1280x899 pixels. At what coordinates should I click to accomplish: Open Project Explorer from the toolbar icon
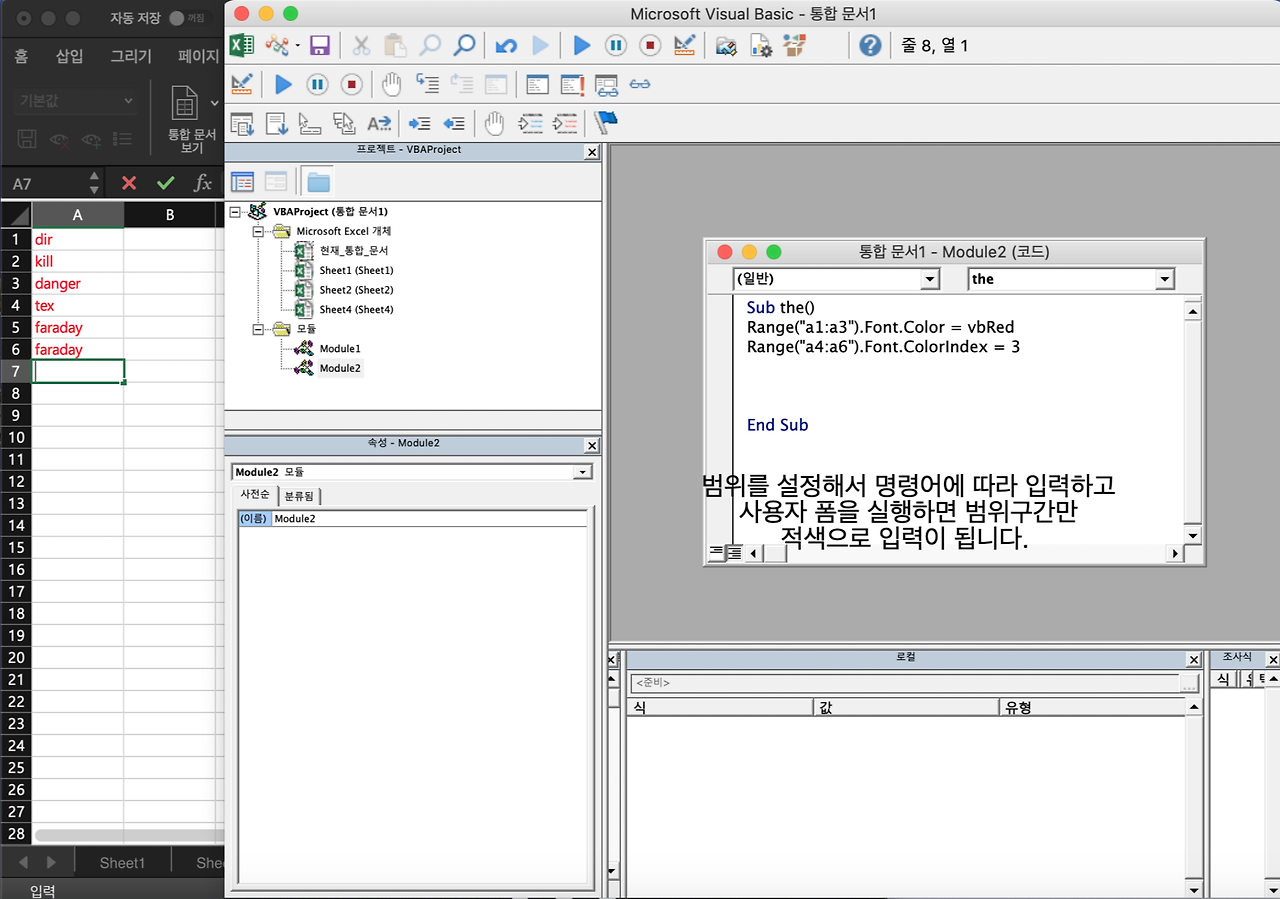pyautogui.click(x=727, y=45)
